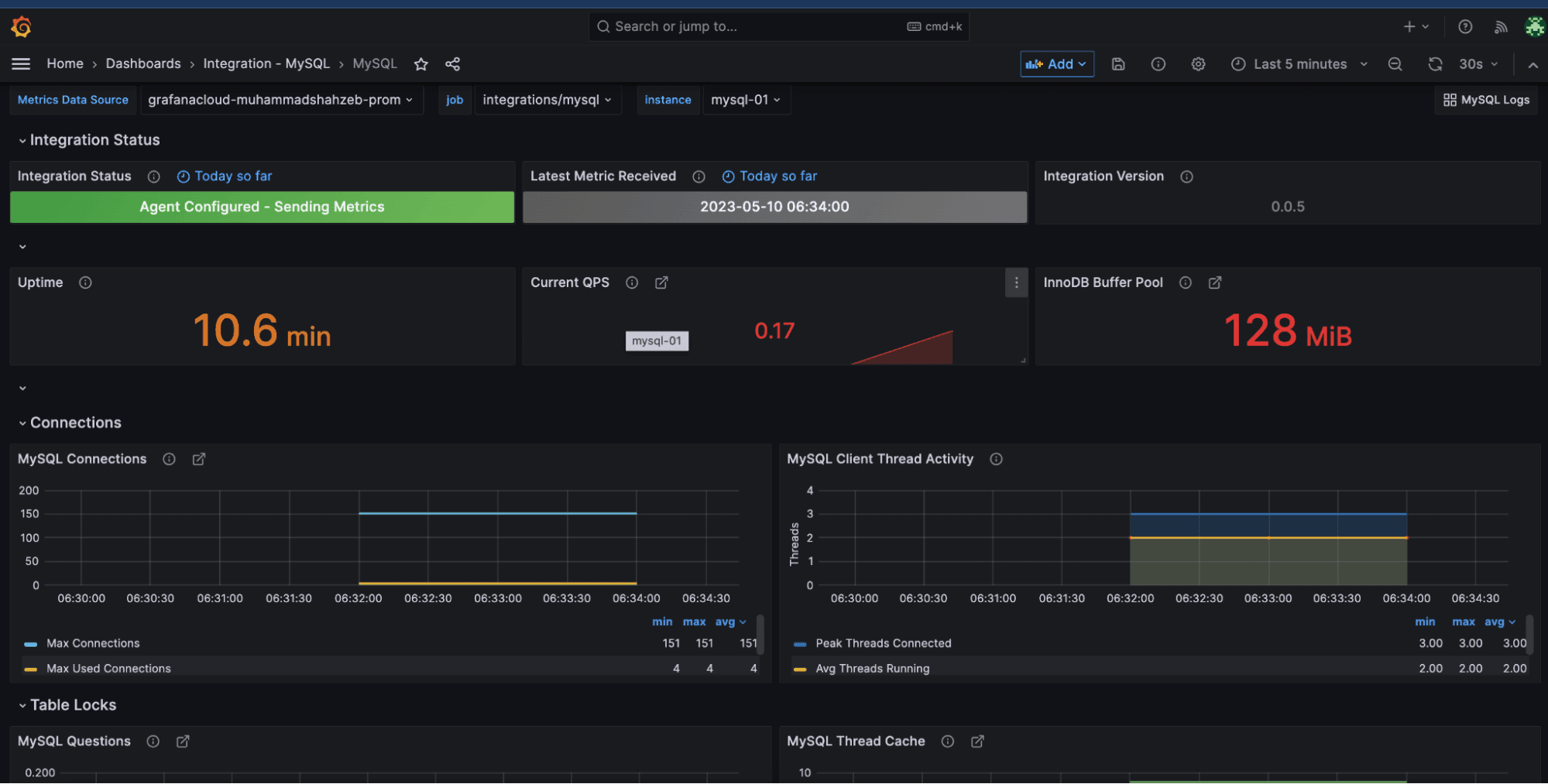
Task: Toggle visibility of Peak Threads Connected series
Action: (883, 643)
